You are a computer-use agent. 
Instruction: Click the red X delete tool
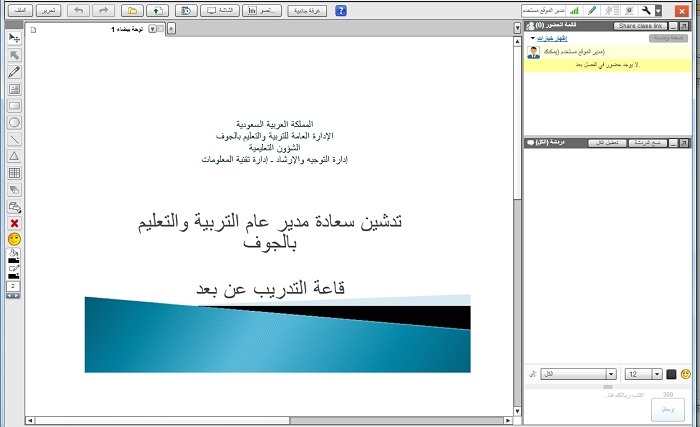pyautogui.click(x=14, y=223)
